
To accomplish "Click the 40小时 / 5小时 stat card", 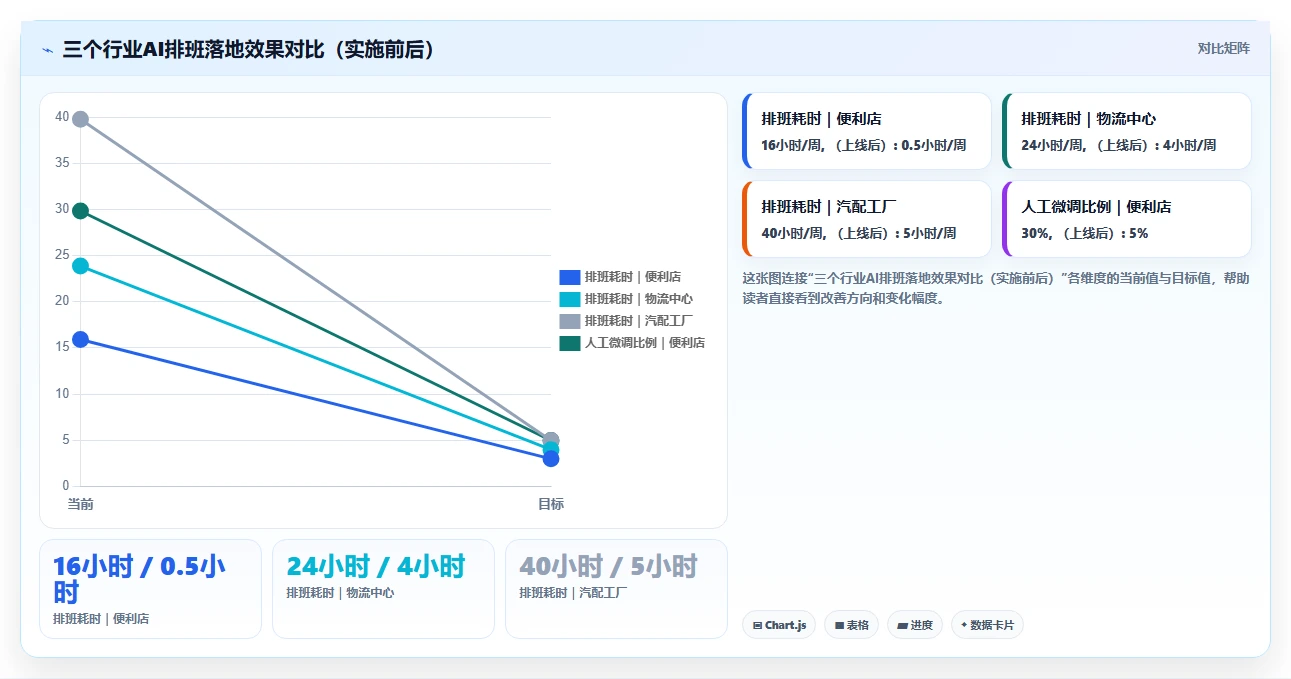I will [x=616, y=589].
